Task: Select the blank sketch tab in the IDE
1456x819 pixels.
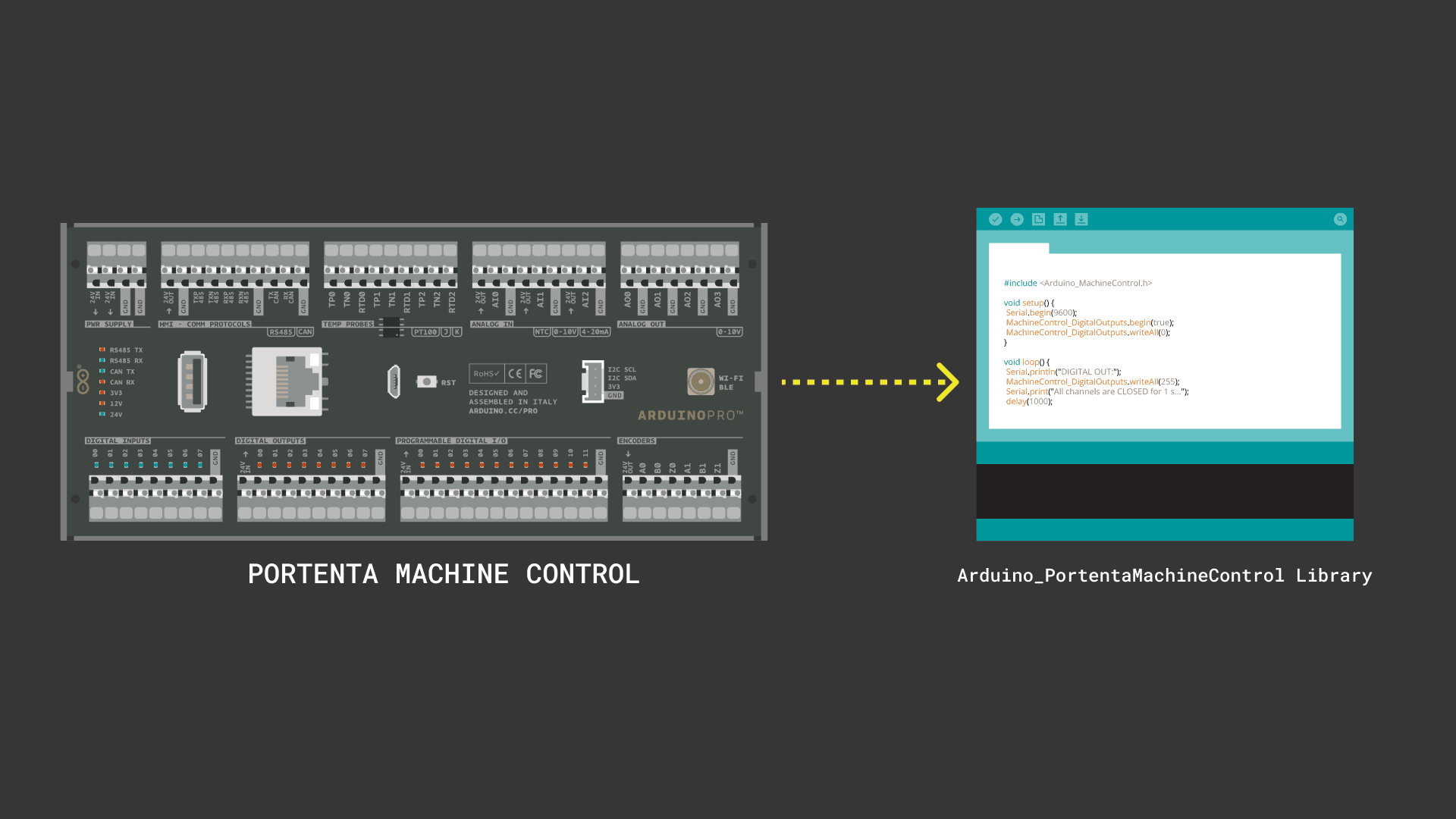Action: (1018, 249)
